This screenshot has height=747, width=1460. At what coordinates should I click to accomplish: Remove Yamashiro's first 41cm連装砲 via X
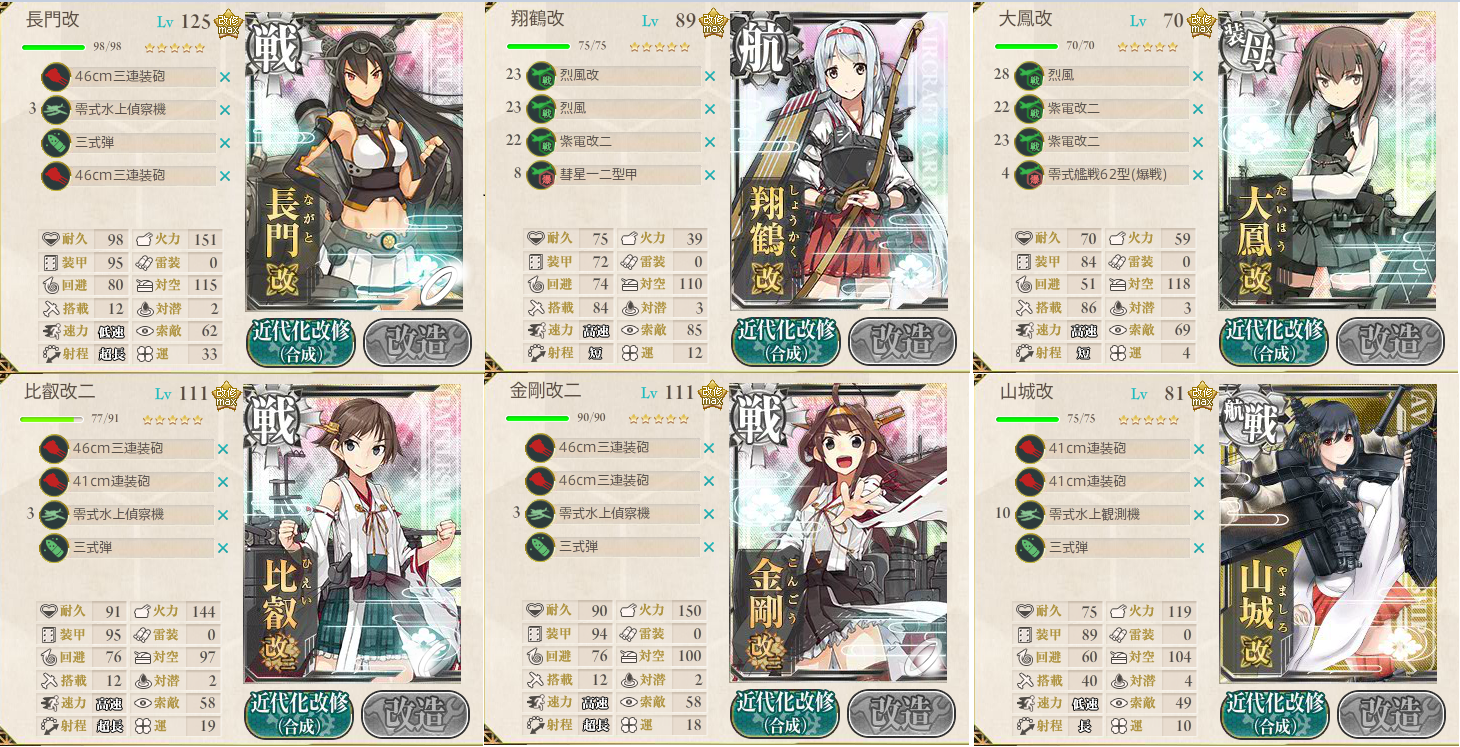pos(1198,449)
